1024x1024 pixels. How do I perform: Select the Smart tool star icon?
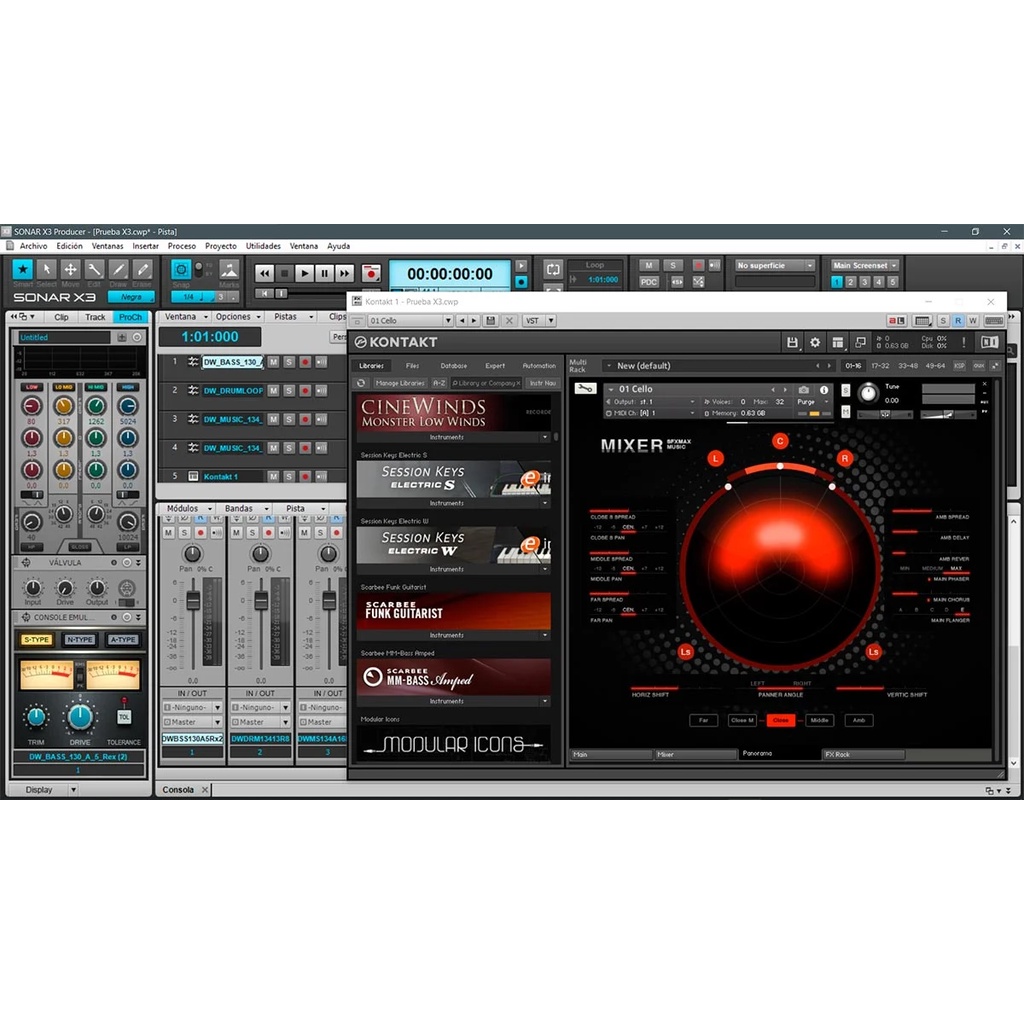[22, 269]
